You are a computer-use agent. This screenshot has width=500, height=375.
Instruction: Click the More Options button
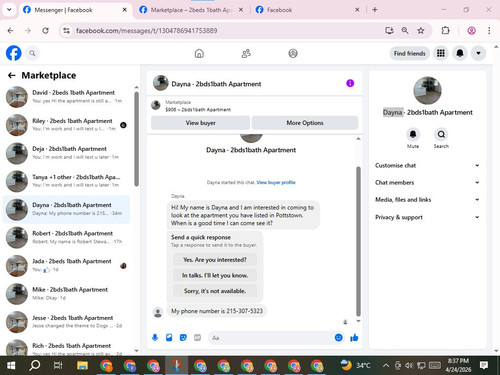305,123
